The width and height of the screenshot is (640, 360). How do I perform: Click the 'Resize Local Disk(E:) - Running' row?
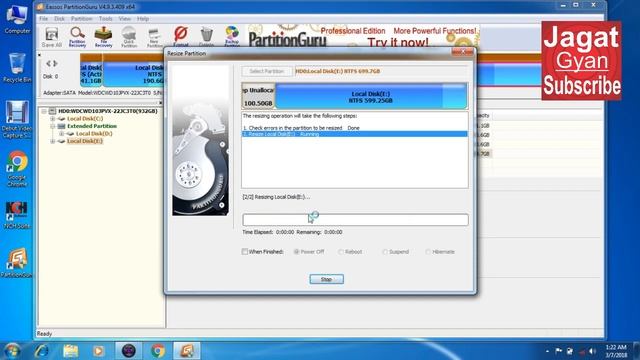click(354, 134)
